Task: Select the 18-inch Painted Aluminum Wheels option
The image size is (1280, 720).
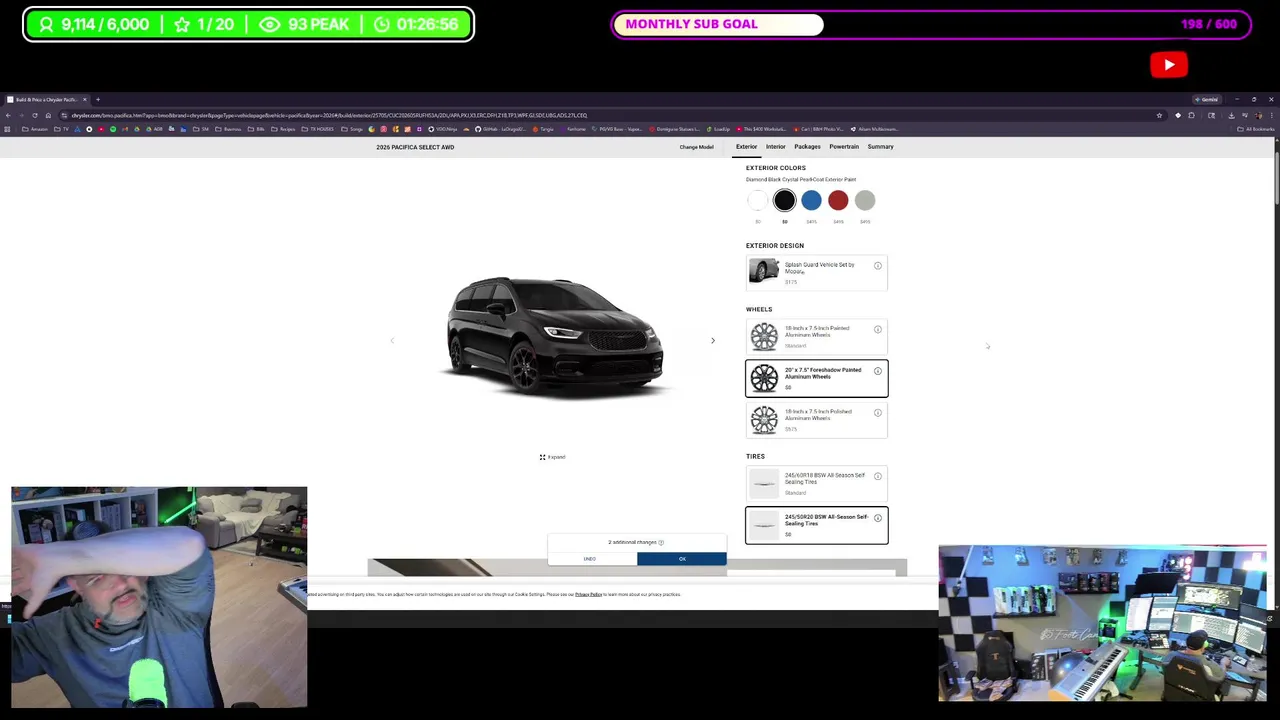Action: (x=816, y=337)
